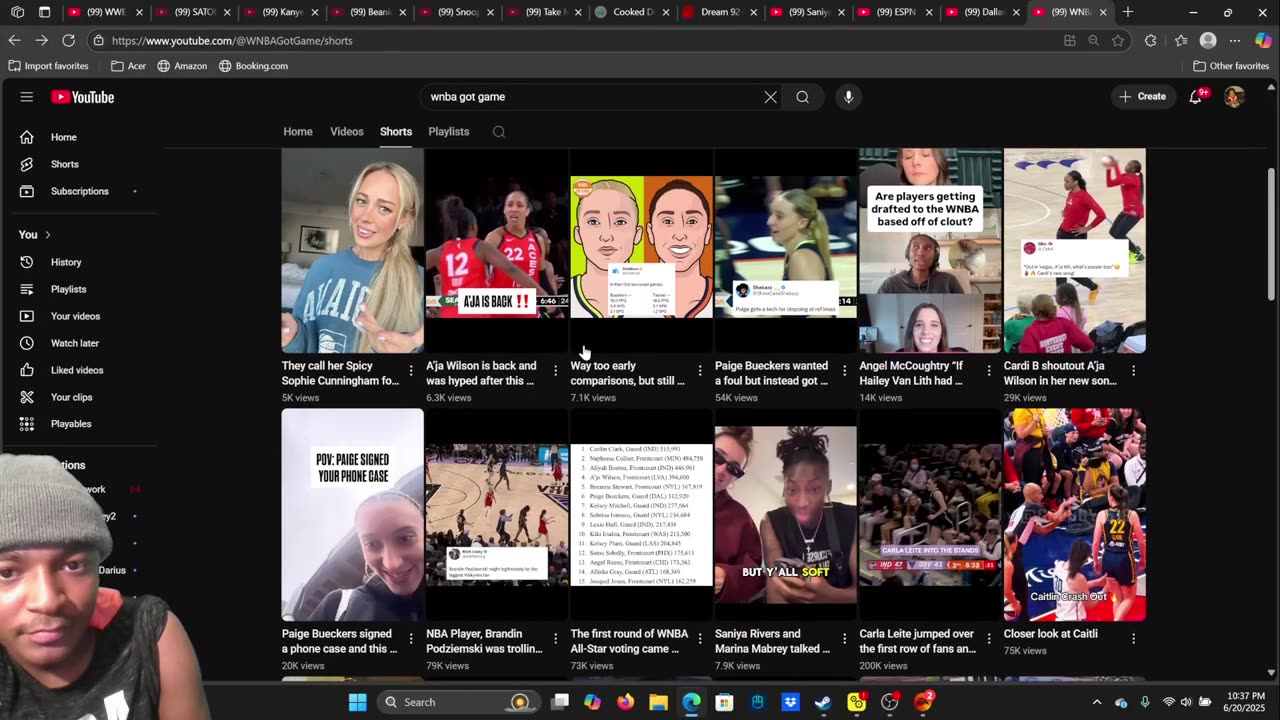Open YouTube notifications bell

click(1196, 97)
